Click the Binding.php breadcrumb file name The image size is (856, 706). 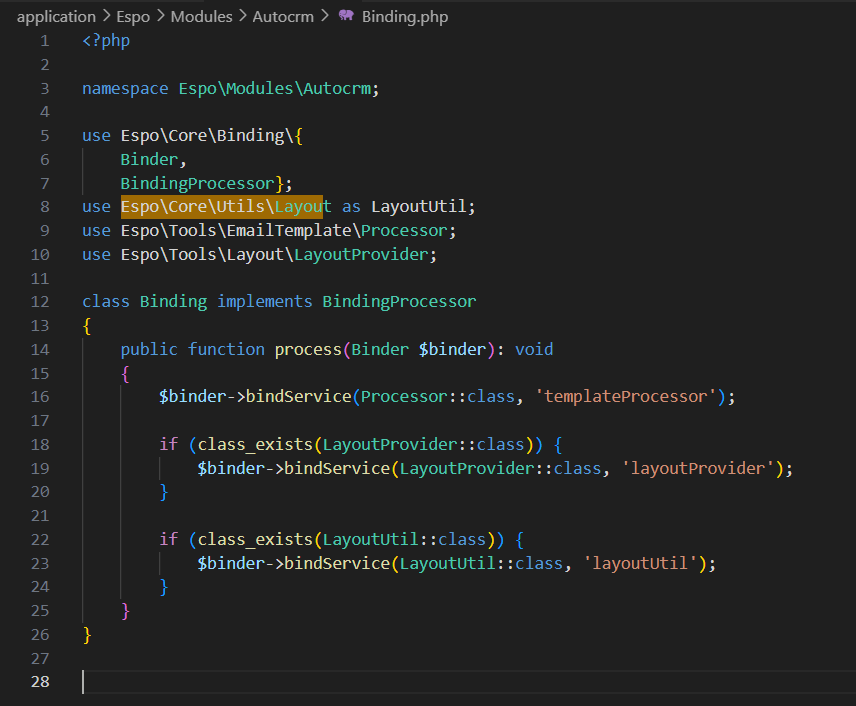(x=405, y=16)
